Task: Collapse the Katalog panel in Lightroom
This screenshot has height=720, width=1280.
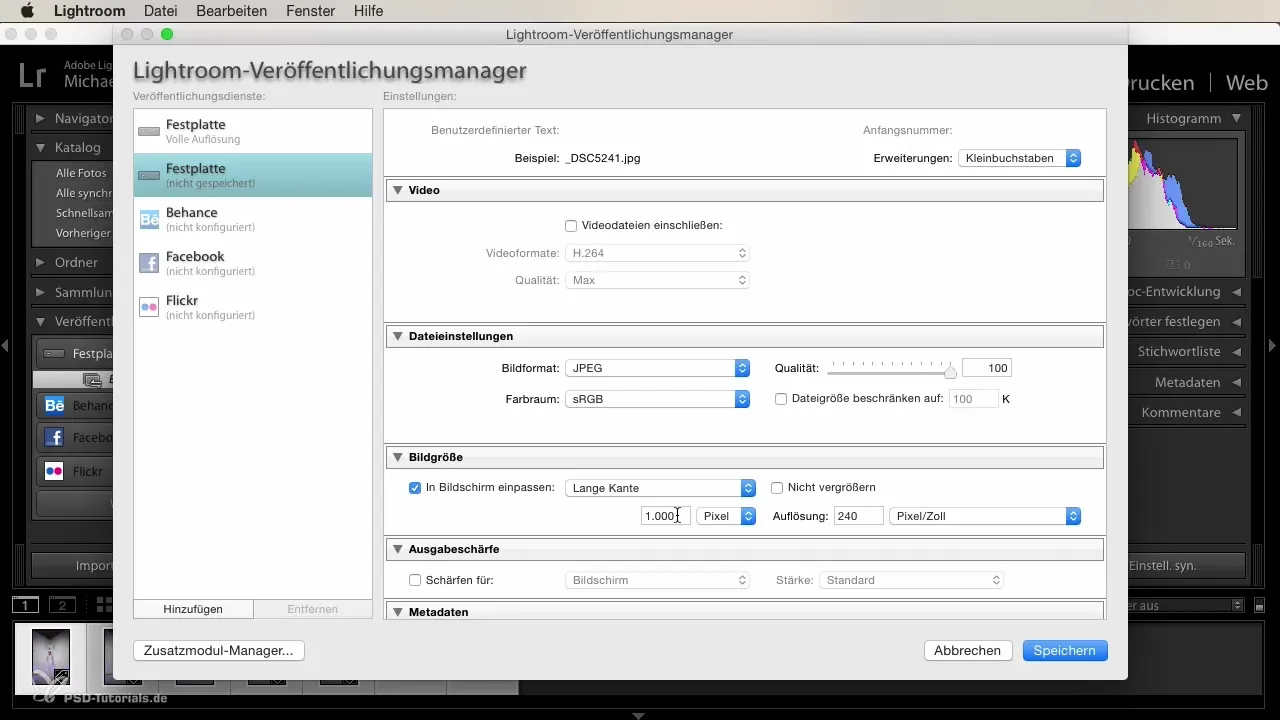Action: pos(40,147)
